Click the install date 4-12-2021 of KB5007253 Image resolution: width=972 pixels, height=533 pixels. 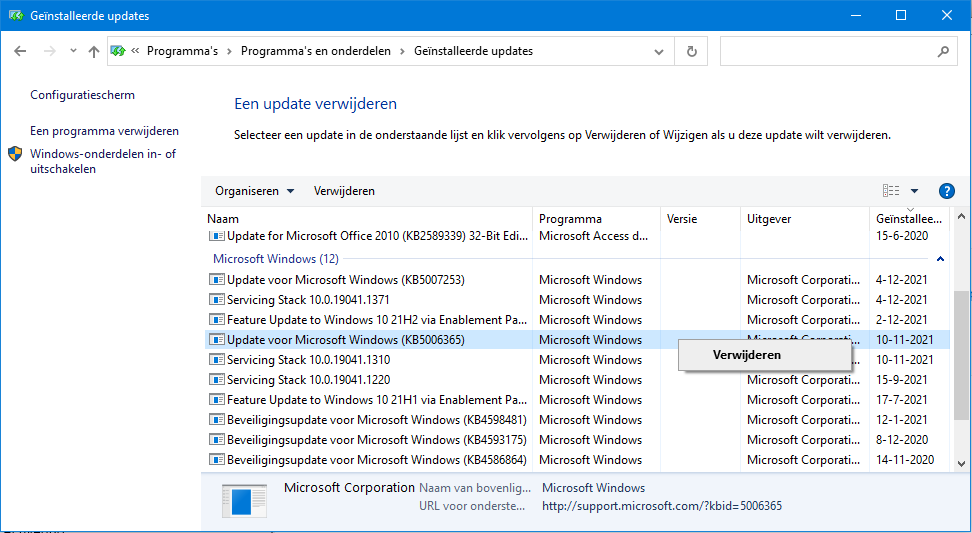coord(901,280)
